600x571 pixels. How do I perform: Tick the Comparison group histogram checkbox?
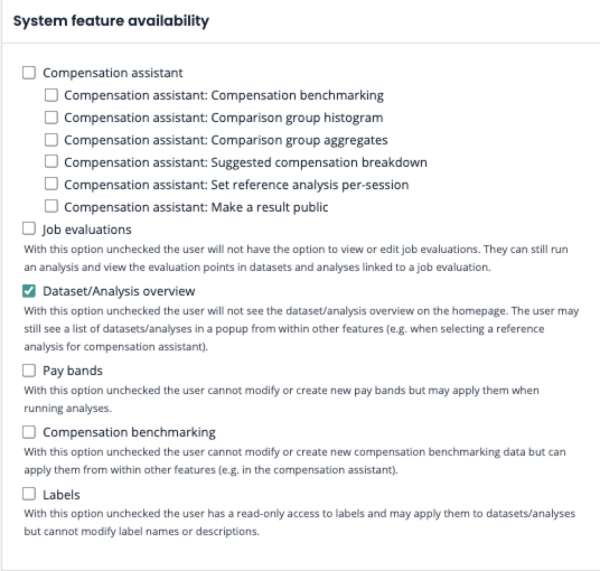click(51, 118)
